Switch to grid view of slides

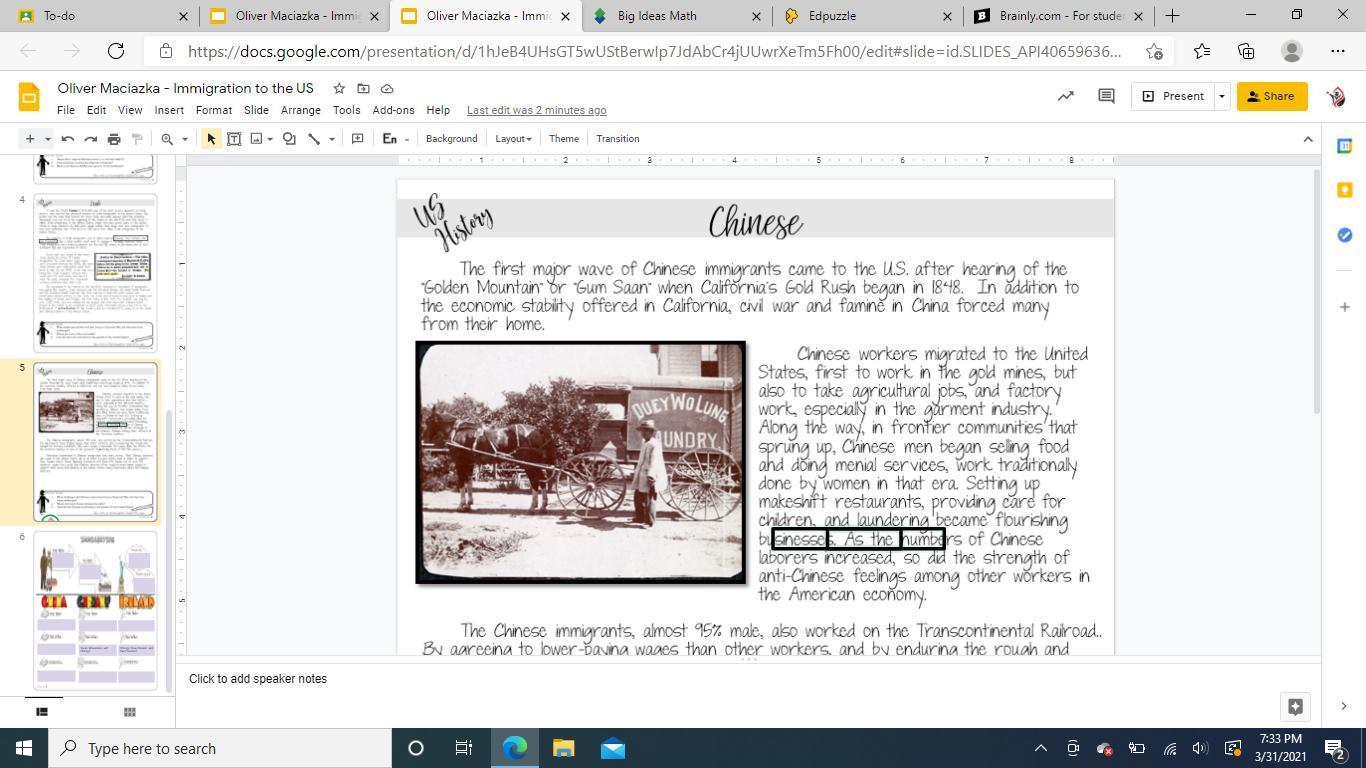click(129, 712)
